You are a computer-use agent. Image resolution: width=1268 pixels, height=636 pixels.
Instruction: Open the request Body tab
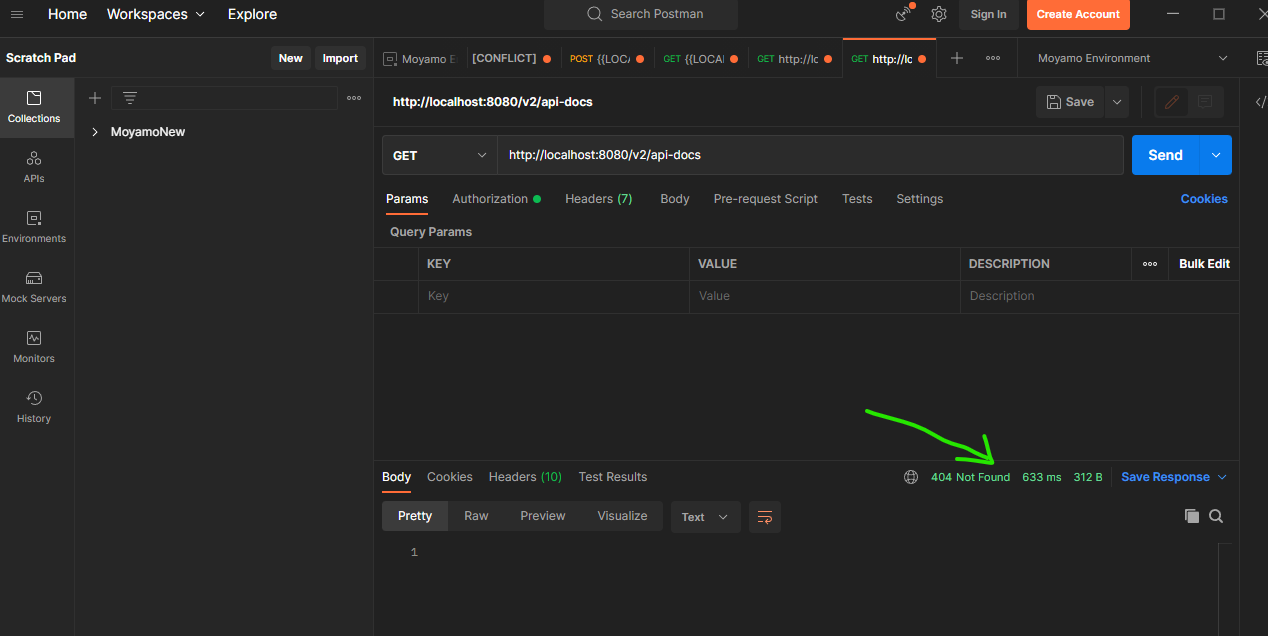pyautogui.click(x=675, y=199)
